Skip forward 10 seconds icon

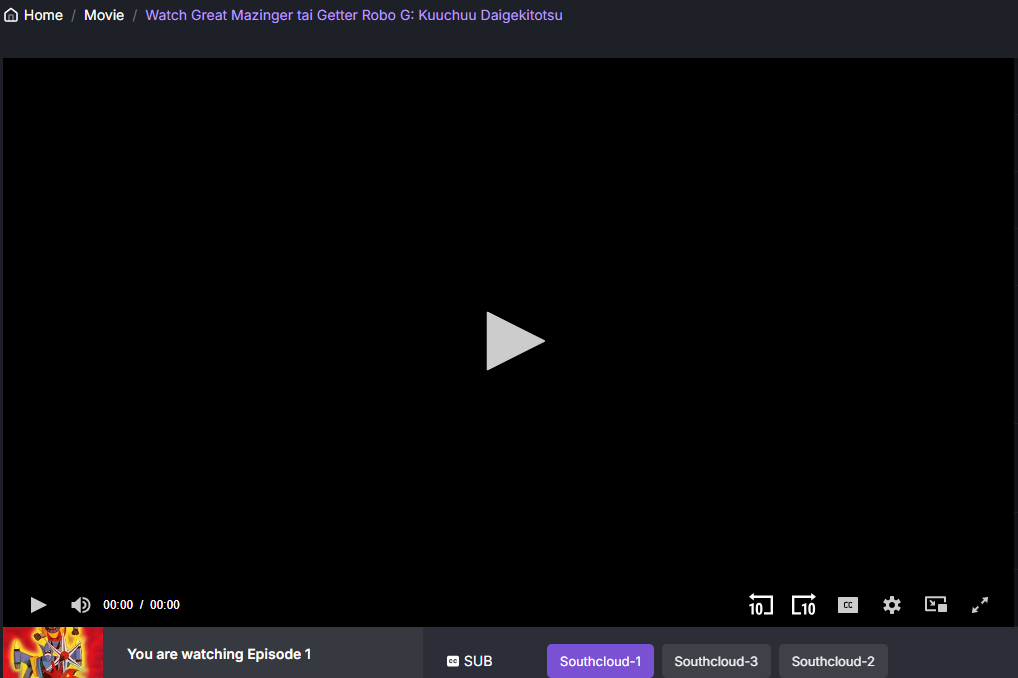click(x=804, y=605)
